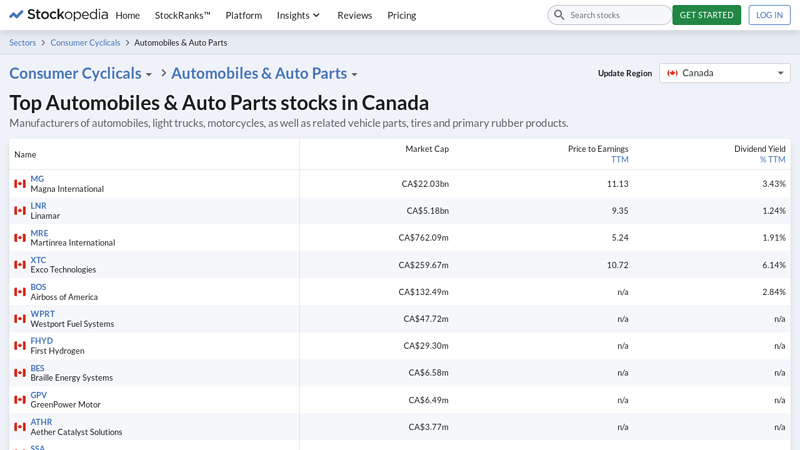This screenshot has height=450, width=800.
Task: Click the Canada flag in Update Region selector
Action: tap(672, 73)
